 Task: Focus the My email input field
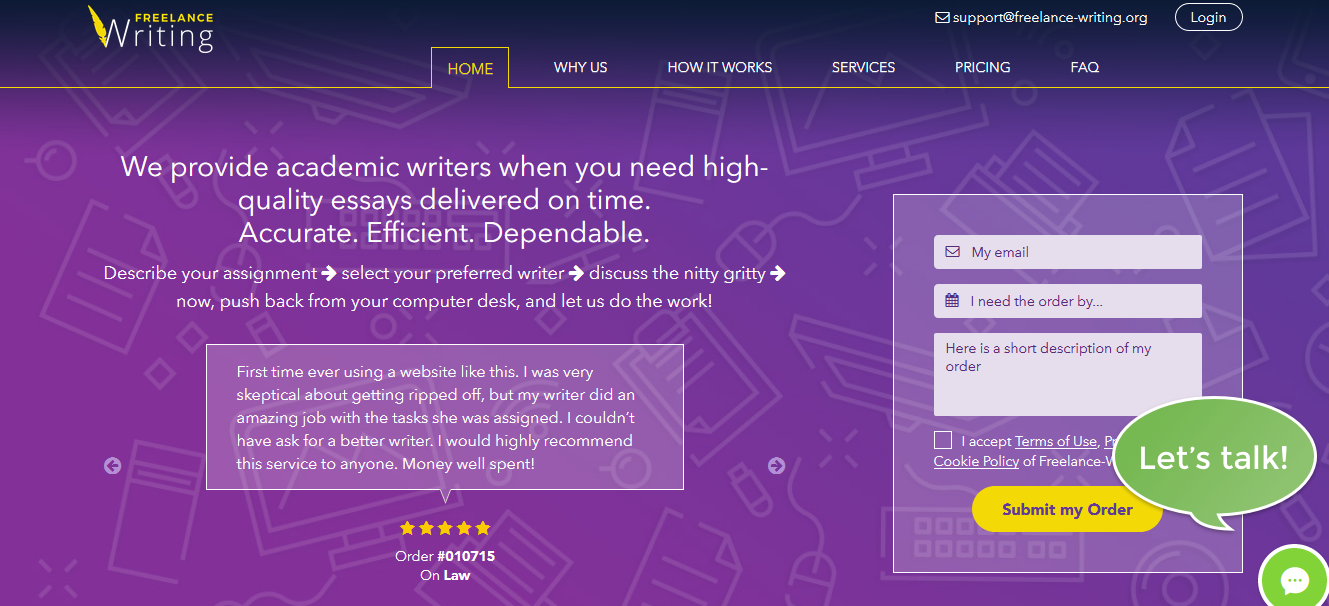click(1068, 252)
